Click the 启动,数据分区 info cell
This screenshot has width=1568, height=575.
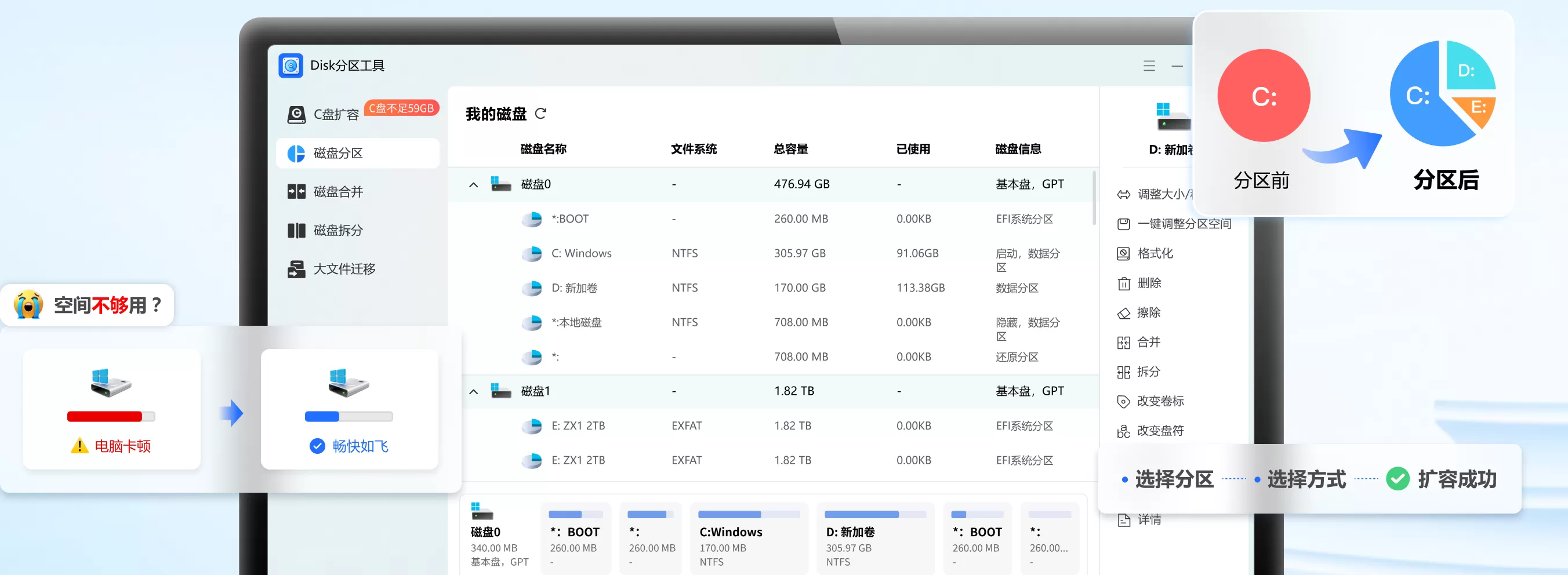(x=1028, y=260)
